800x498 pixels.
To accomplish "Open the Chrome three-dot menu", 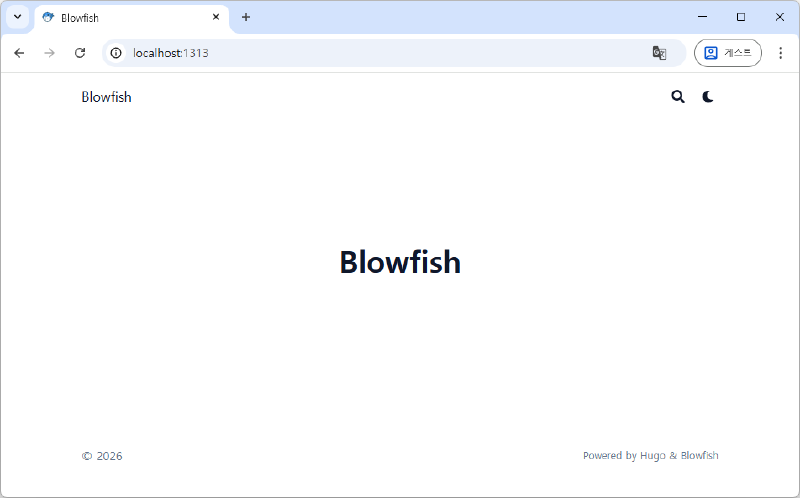I will pyautogui.click(x=780, y=53).
